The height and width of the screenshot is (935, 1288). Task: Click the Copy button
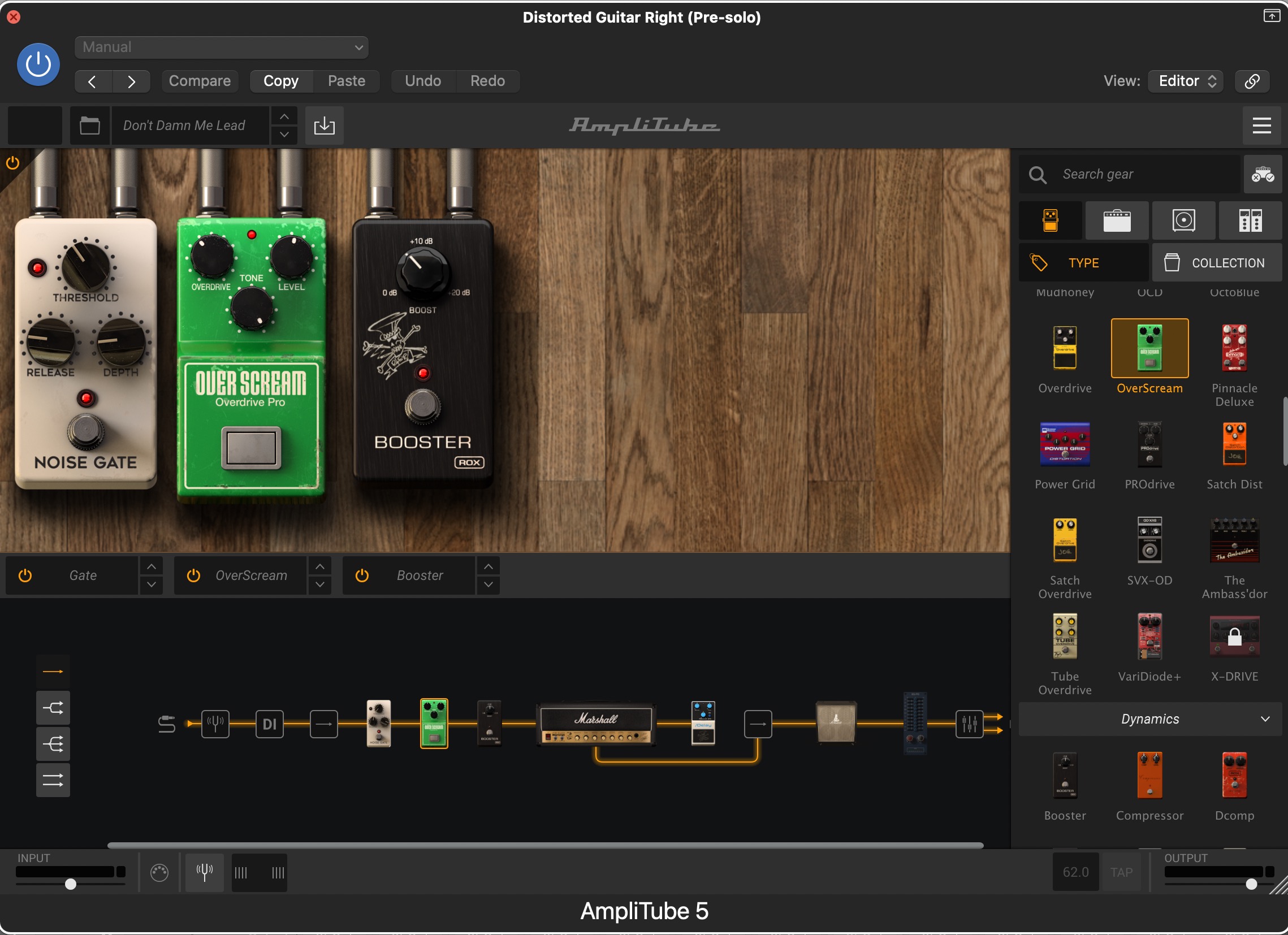pyautogui.click(x=280, y=81)
